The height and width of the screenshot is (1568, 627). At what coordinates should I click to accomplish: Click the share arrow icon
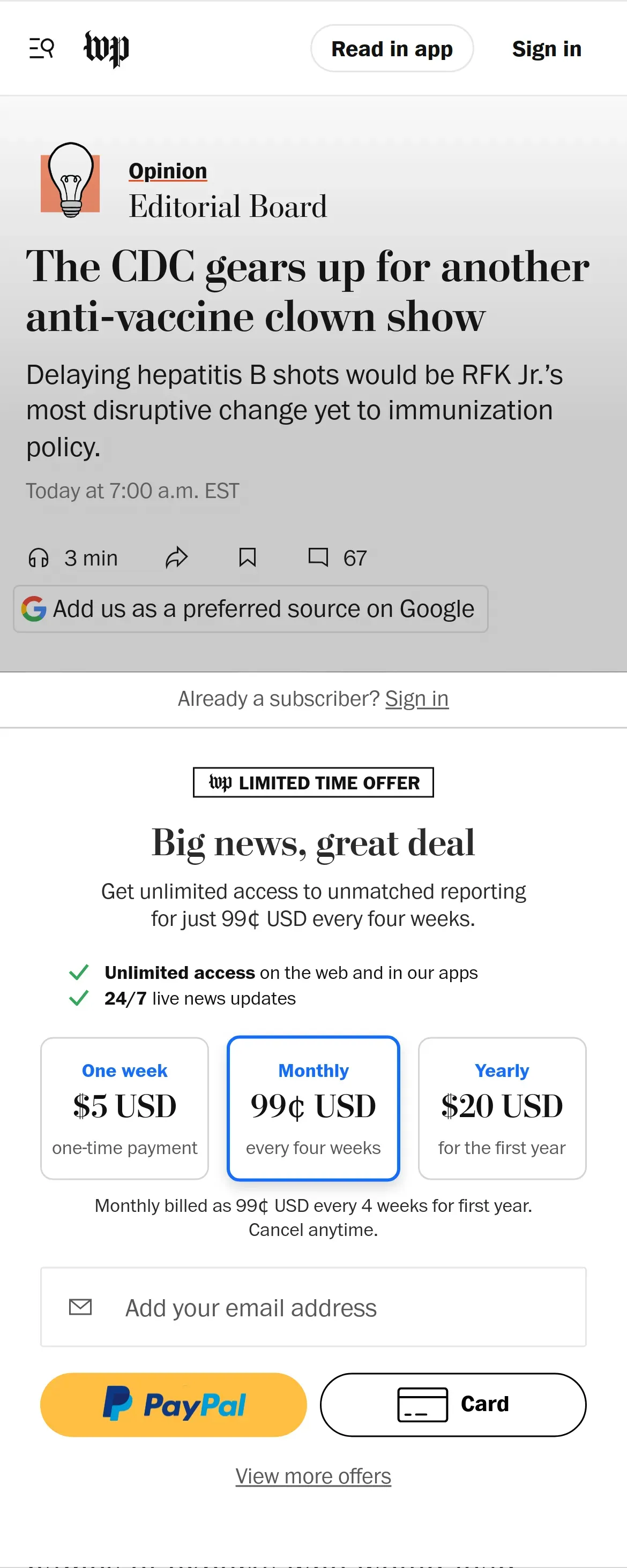click(177, 557)
